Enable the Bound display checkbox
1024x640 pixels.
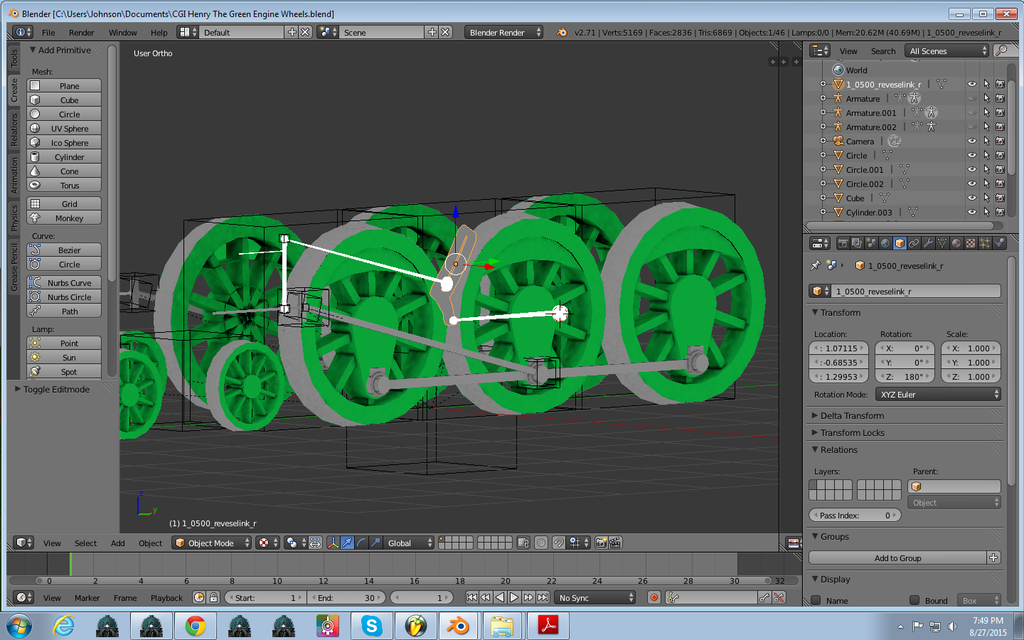click(914, 600)
